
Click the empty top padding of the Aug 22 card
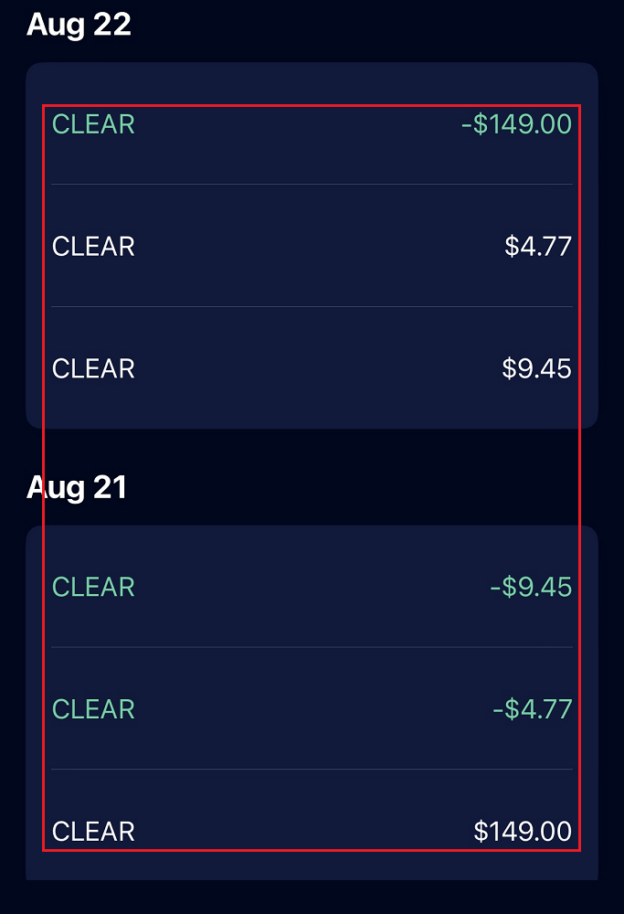point(312,82)
